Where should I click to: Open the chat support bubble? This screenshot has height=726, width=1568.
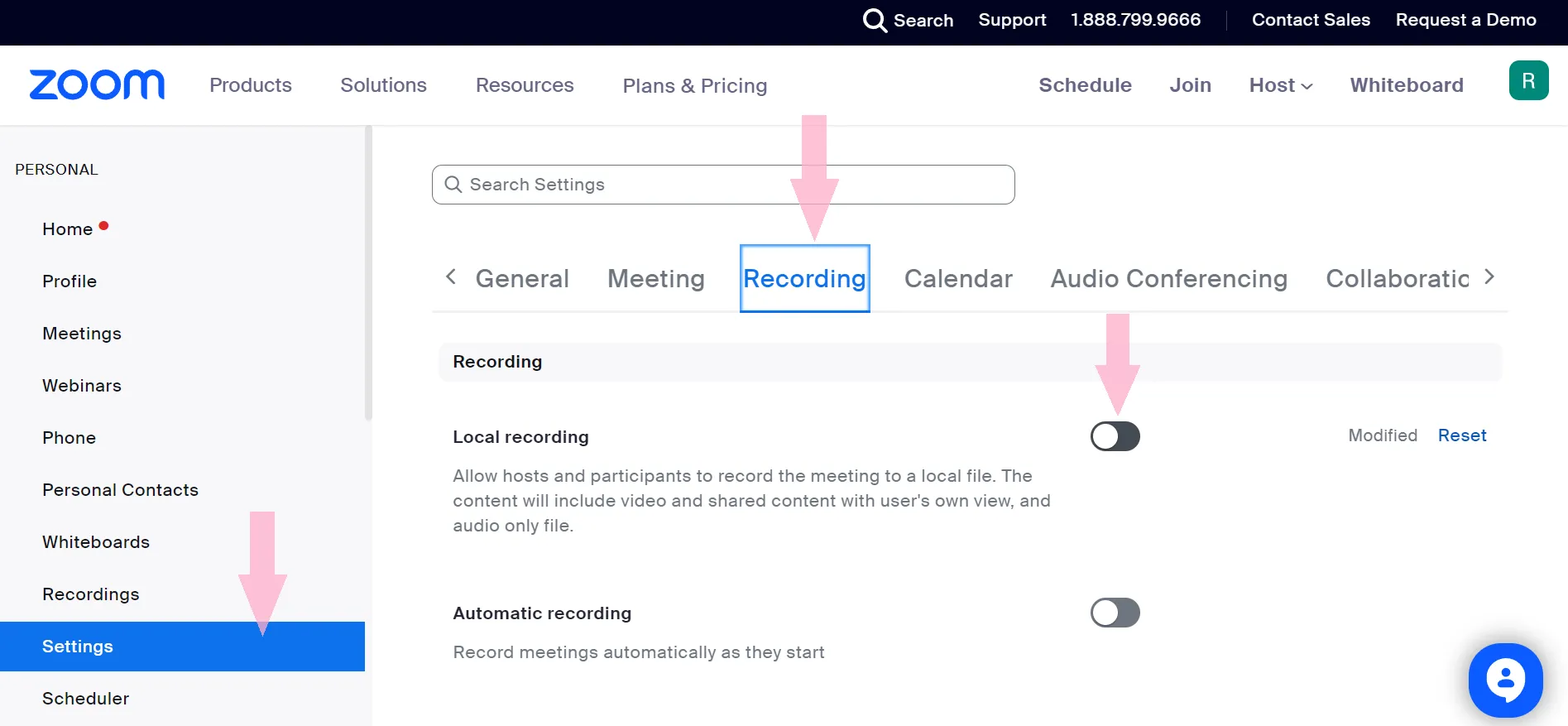click(1505, 680)
